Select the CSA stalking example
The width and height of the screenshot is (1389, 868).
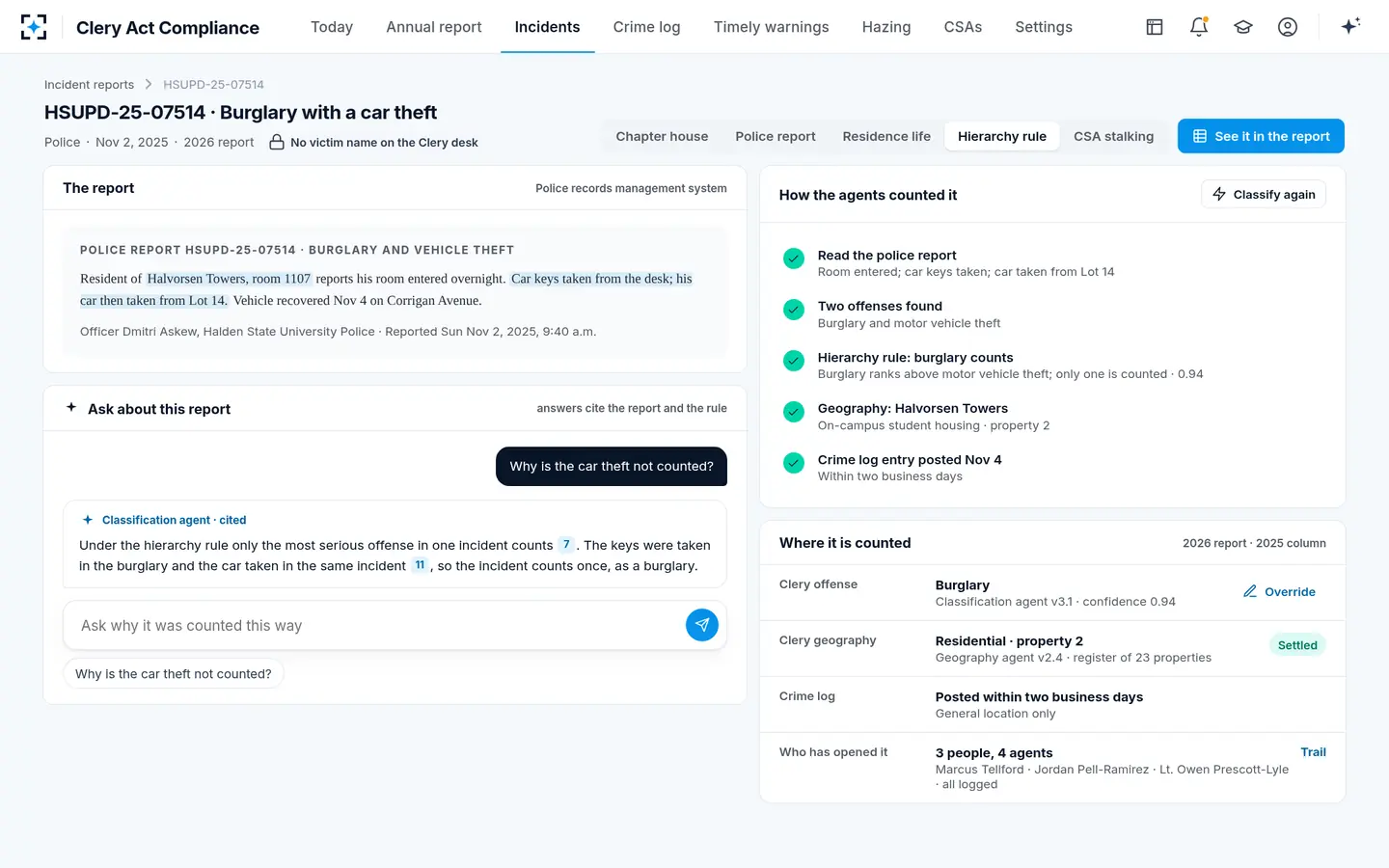coord(1114,136)
